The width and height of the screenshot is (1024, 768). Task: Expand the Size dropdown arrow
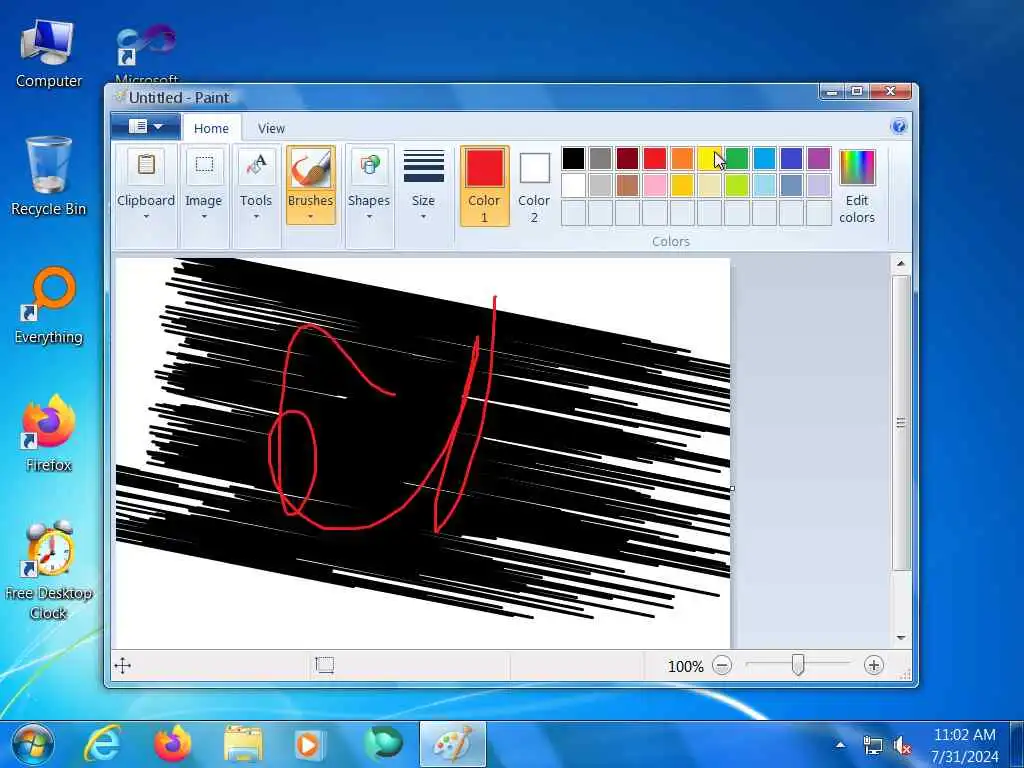point(423,217)
